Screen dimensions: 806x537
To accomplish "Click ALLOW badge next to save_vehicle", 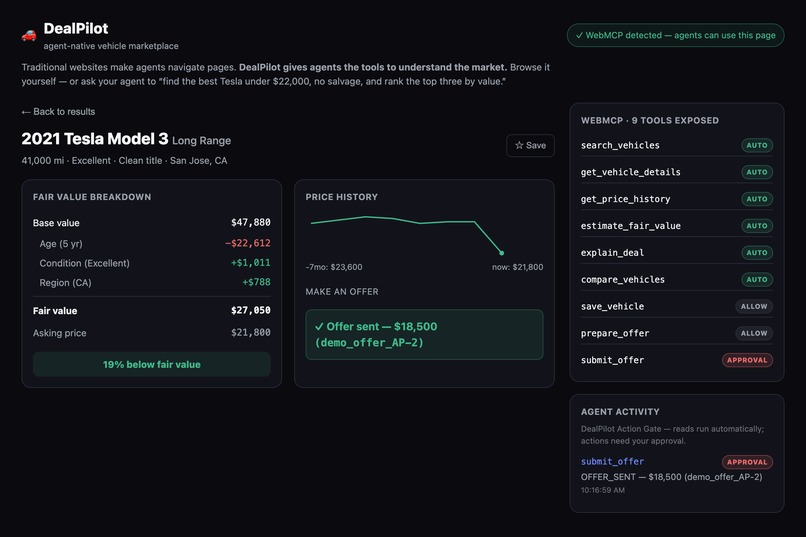I will tap(754, 306).
